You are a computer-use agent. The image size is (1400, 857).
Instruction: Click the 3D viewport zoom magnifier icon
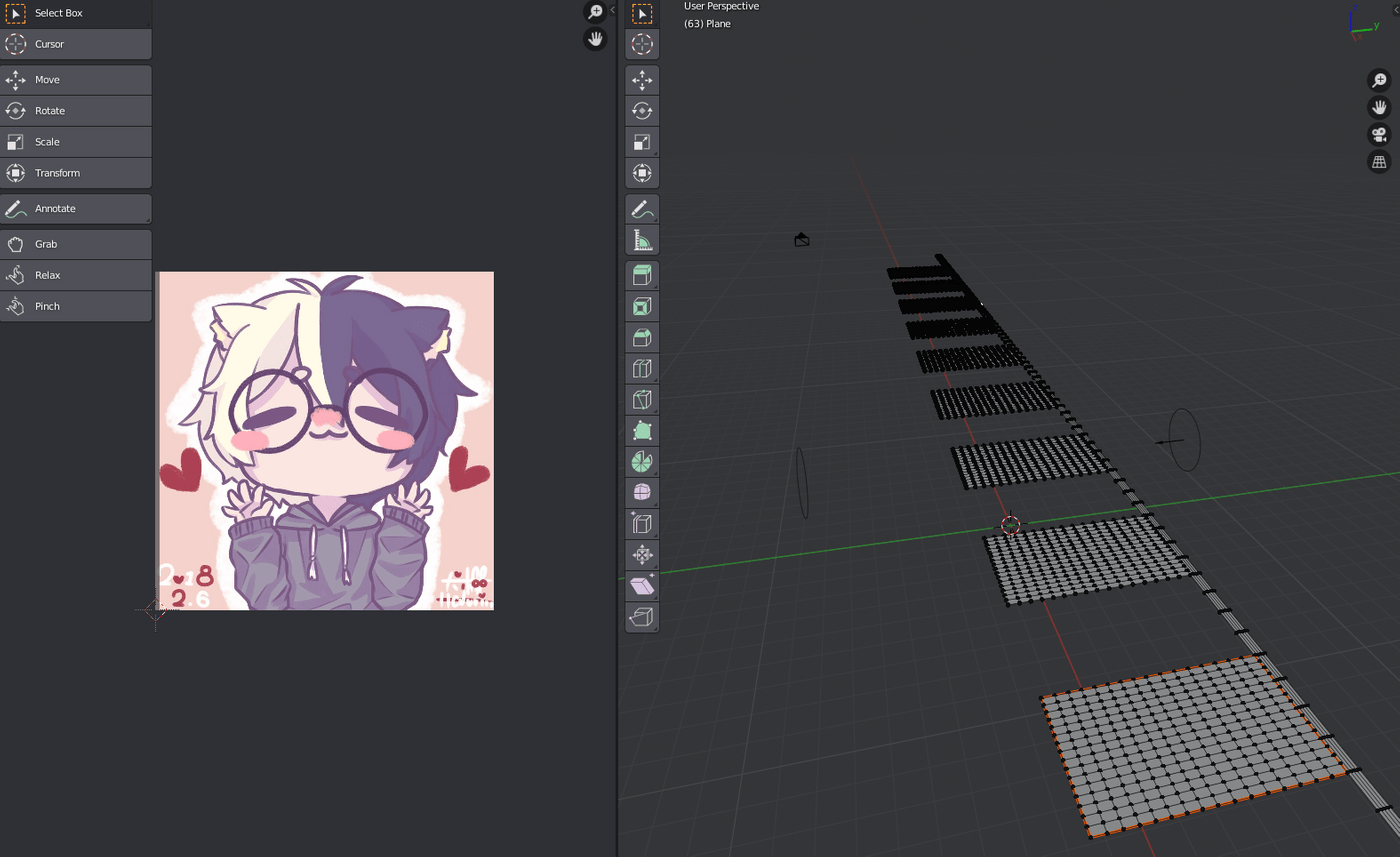(x=1379, y=81)
